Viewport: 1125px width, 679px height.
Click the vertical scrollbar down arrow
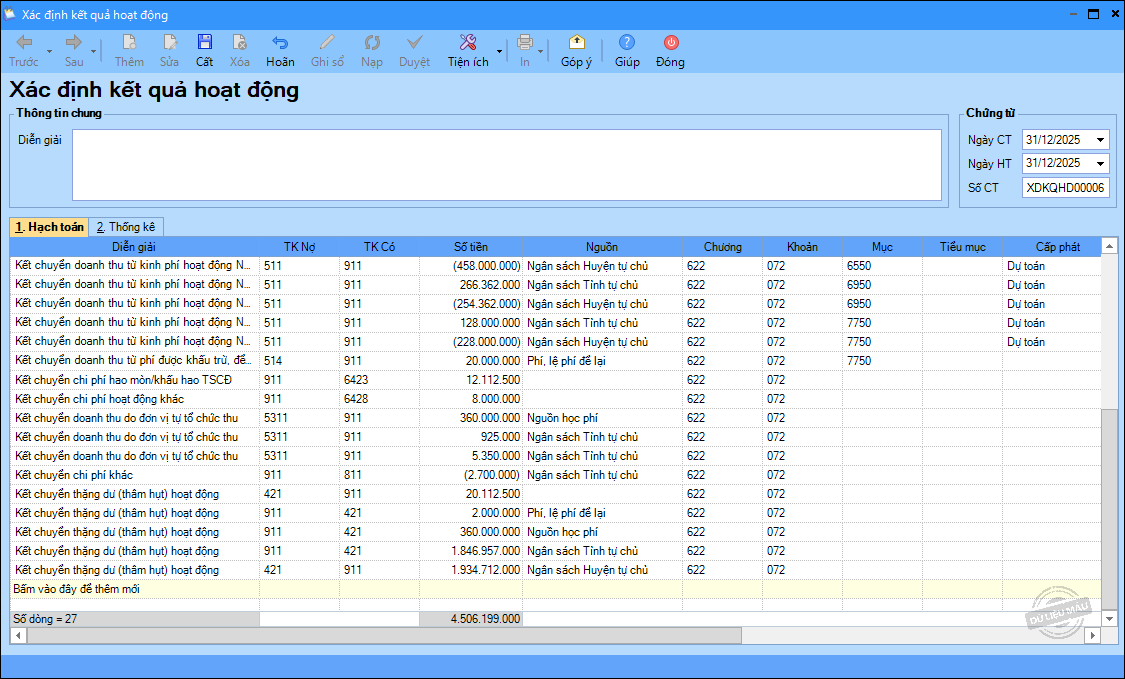point(1109,619)
